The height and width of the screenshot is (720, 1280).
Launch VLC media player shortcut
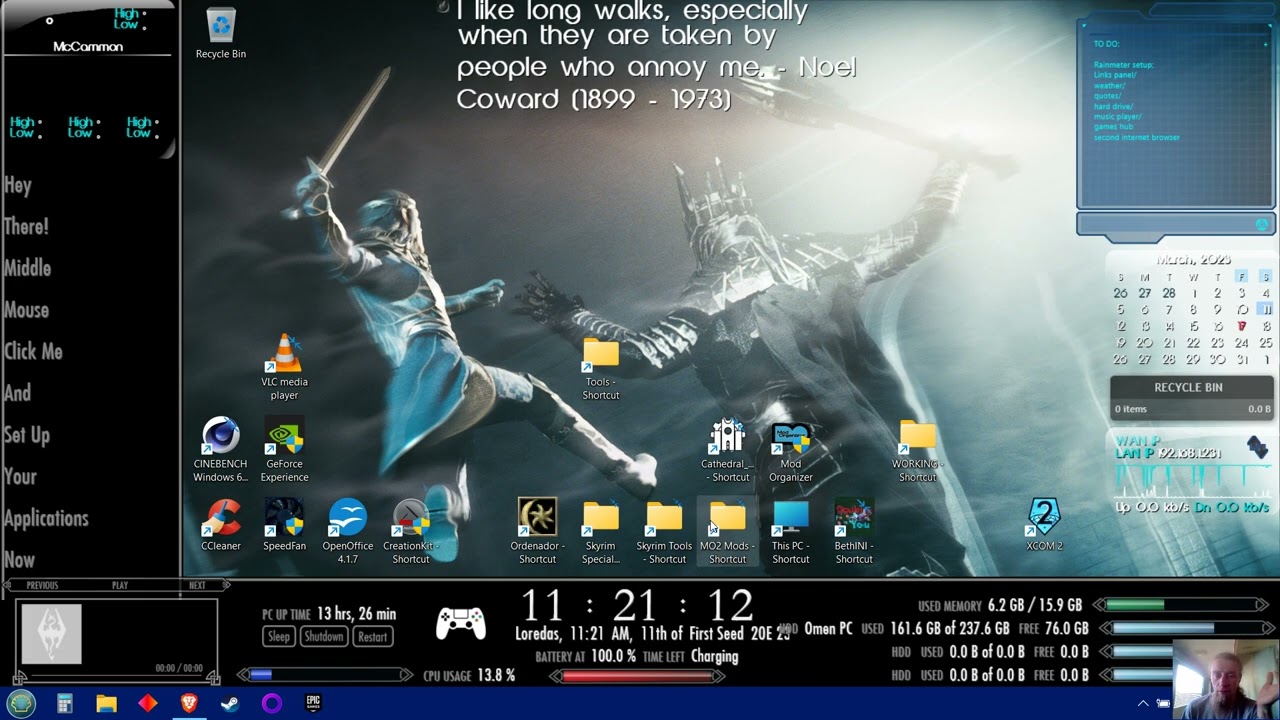click(x=284, y=368)
